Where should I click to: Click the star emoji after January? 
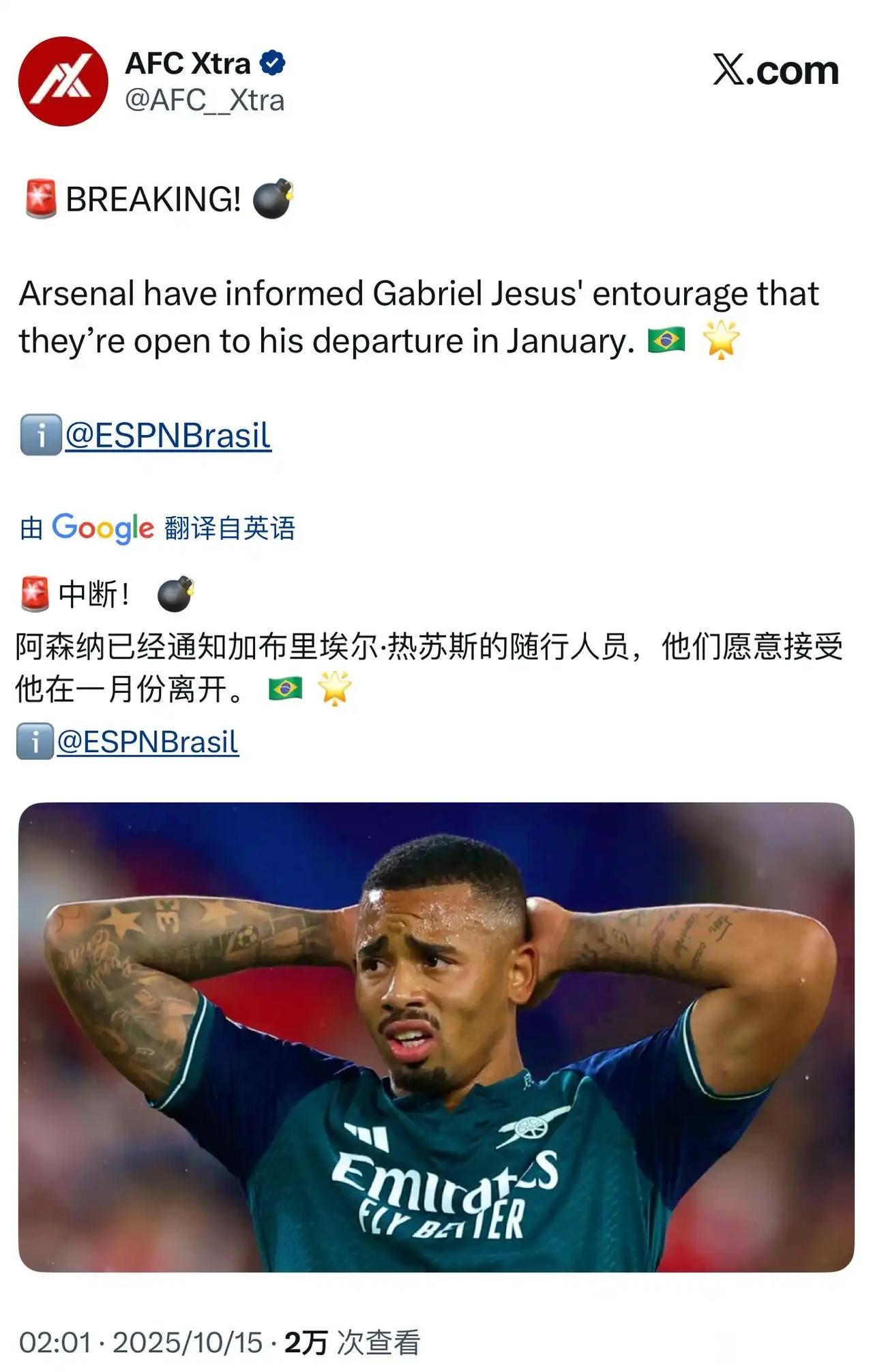(x=722, y=339)
